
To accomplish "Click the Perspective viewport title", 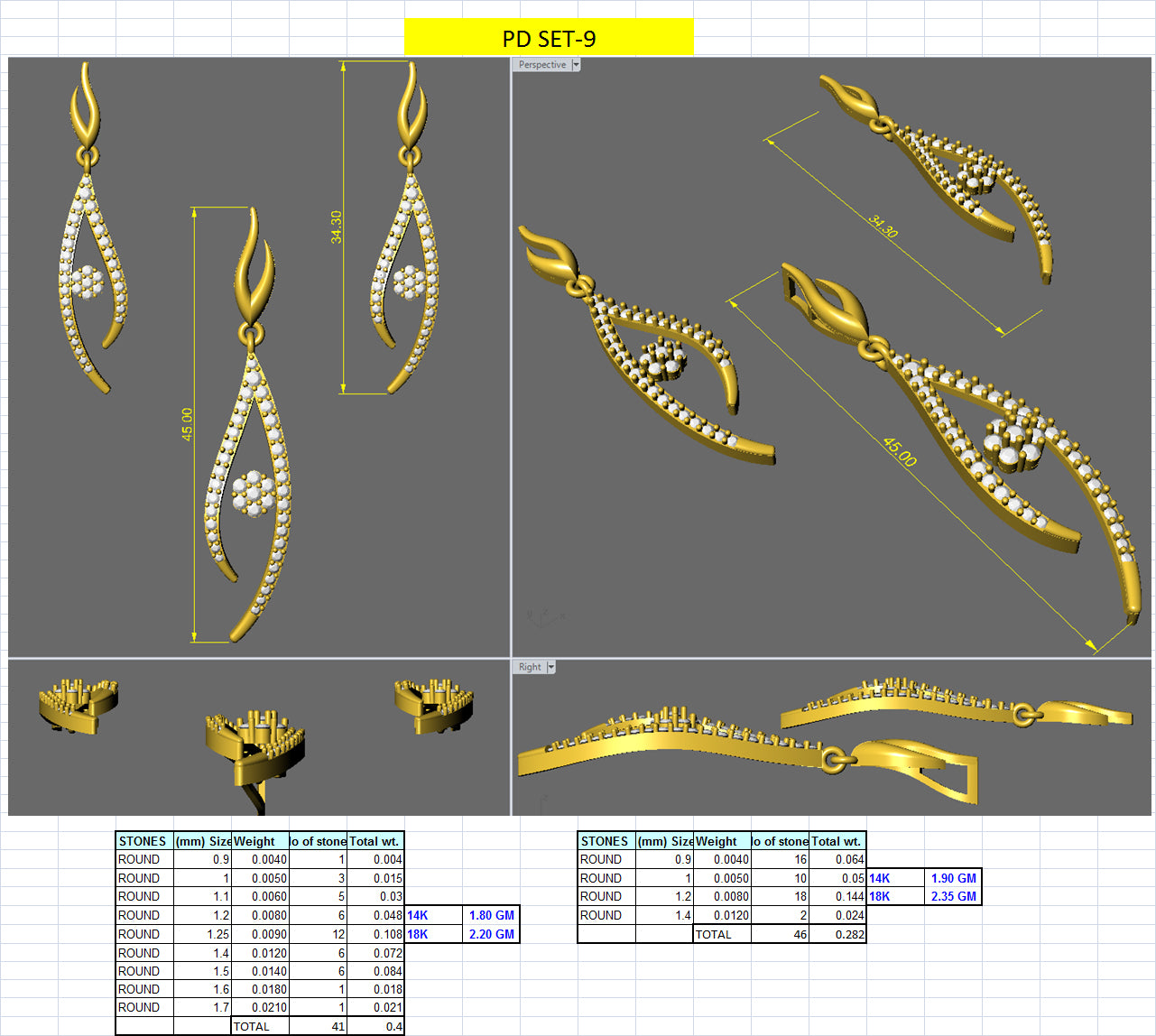I will 540,65.
